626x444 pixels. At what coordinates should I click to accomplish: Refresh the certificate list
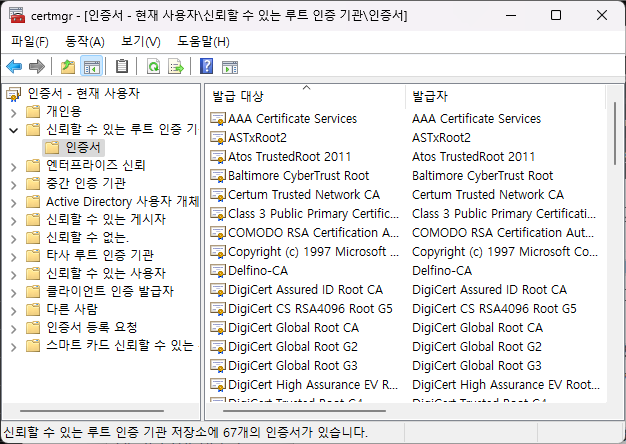click(153, 66)
